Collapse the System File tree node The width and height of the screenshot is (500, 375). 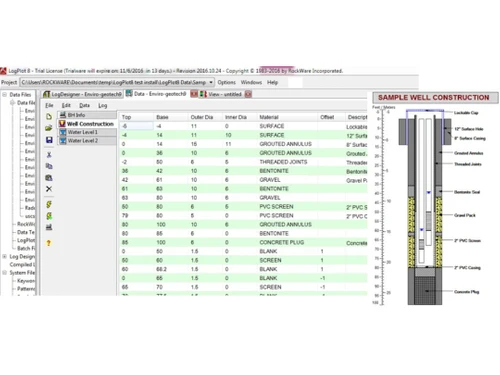pyautogui.click(x=5, y=273)
